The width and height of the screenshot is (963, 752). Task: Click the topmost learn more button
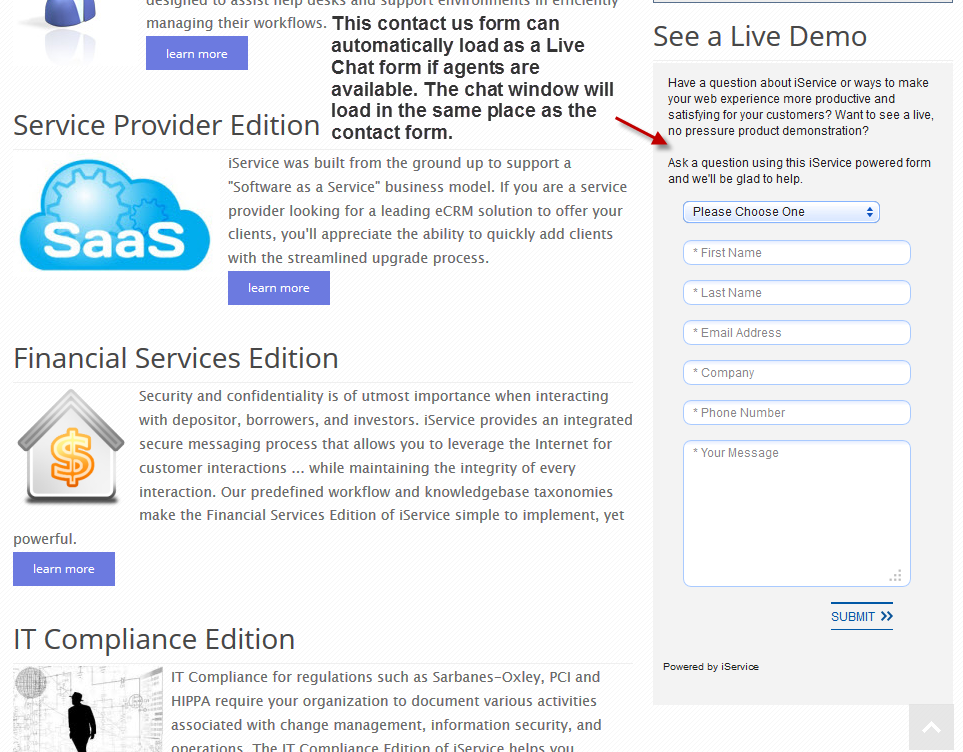pyautogui.click(x=196, y=54)
